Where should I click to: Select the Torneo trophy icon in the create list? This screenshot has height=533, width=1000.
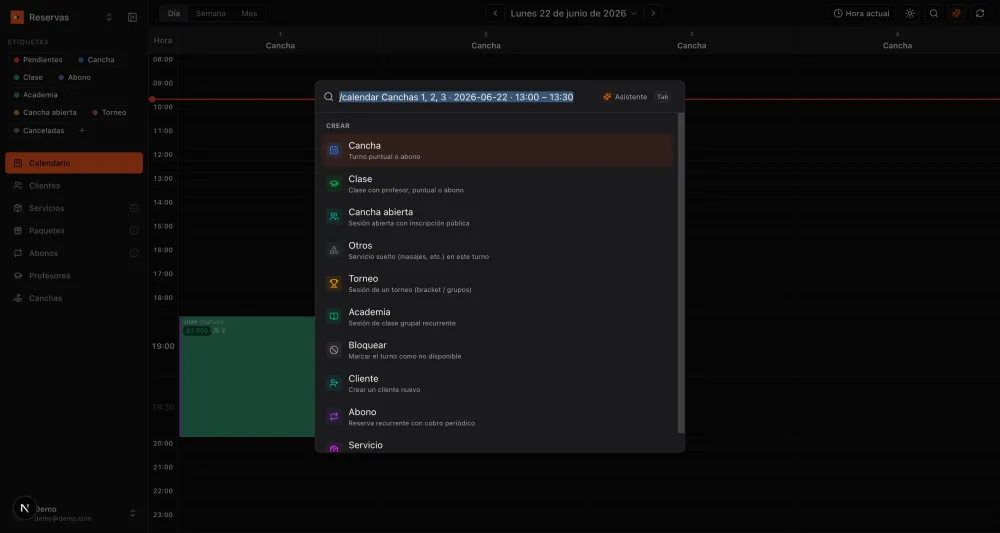[x=334, y=284]
